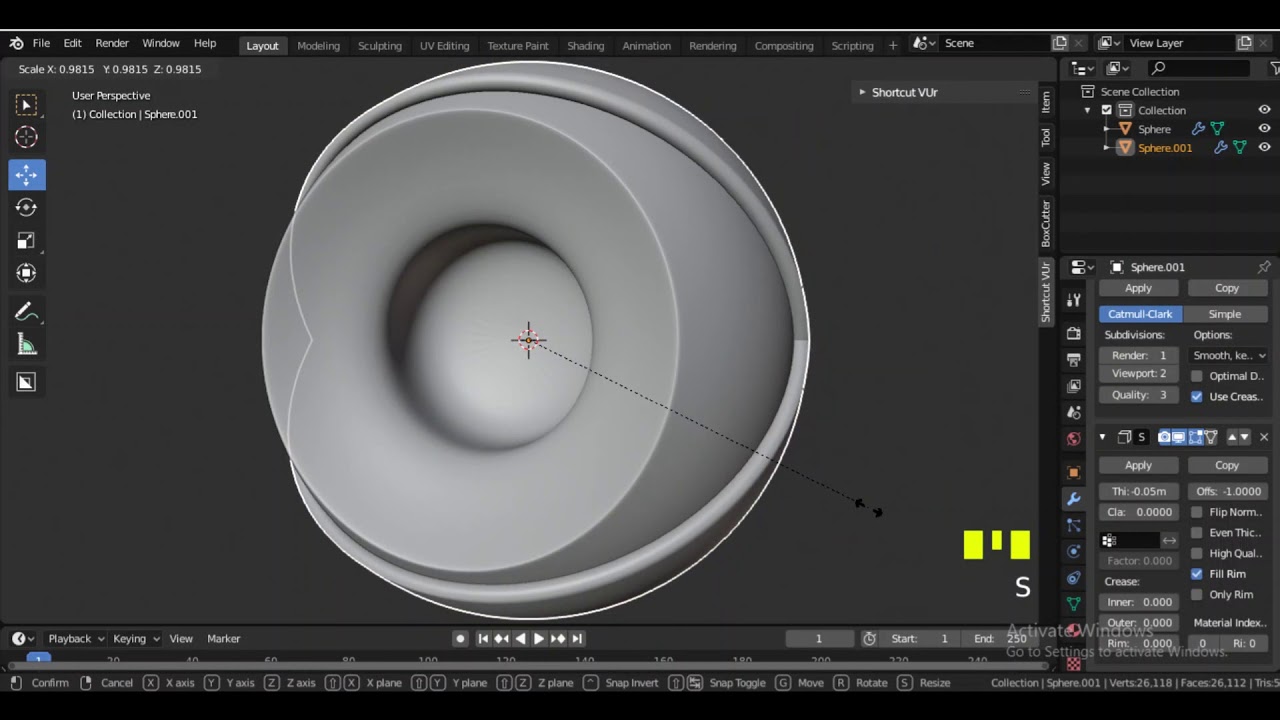Move Solidify modifier up with arrow
Image resolution: width=1280 pixels, height=720 pixels.
1232,437
